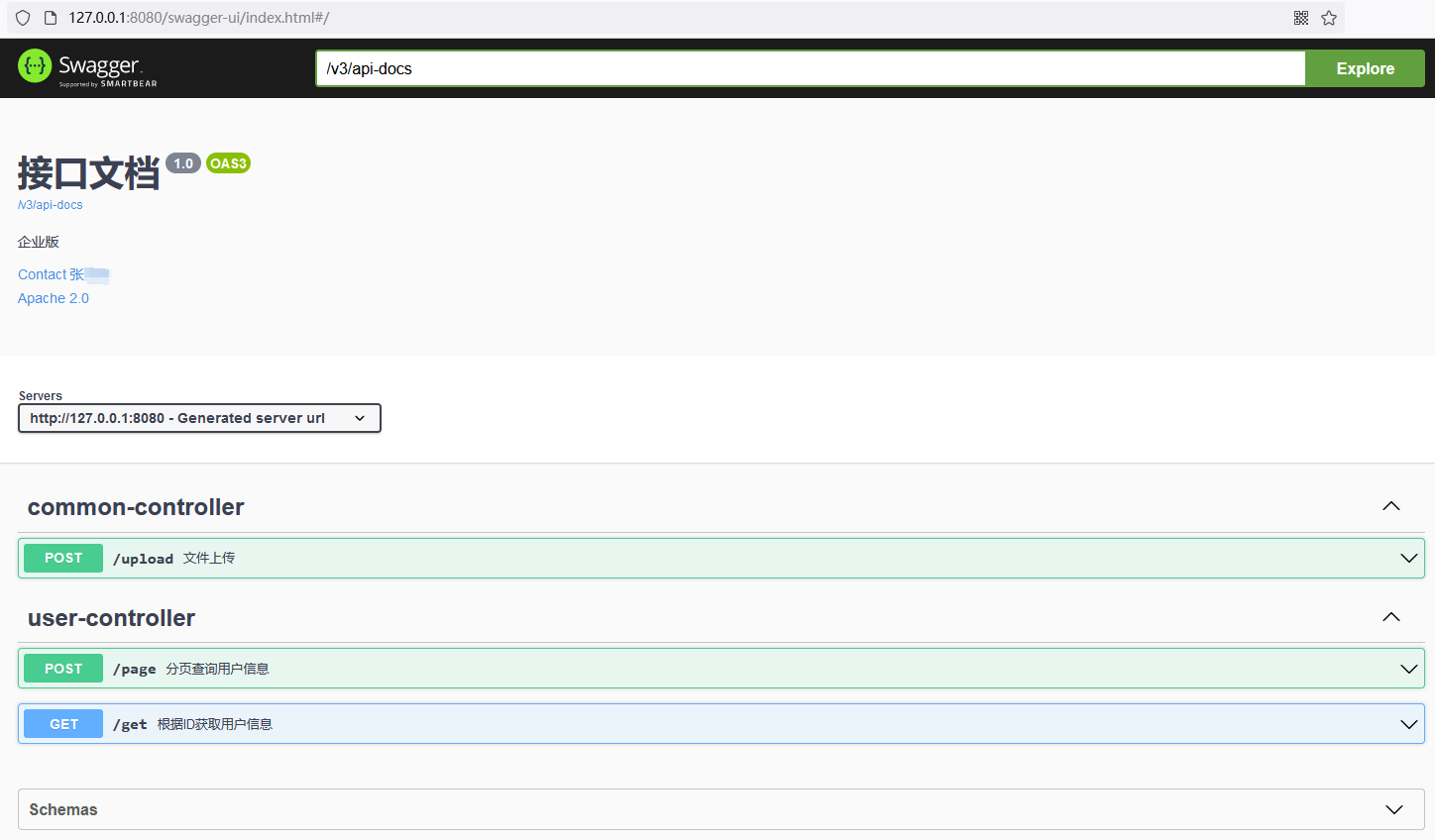The height and width of the screenshot is (840, 1435).
Task: Click the OAS3 badge next to the title
Action: [228, 162]
